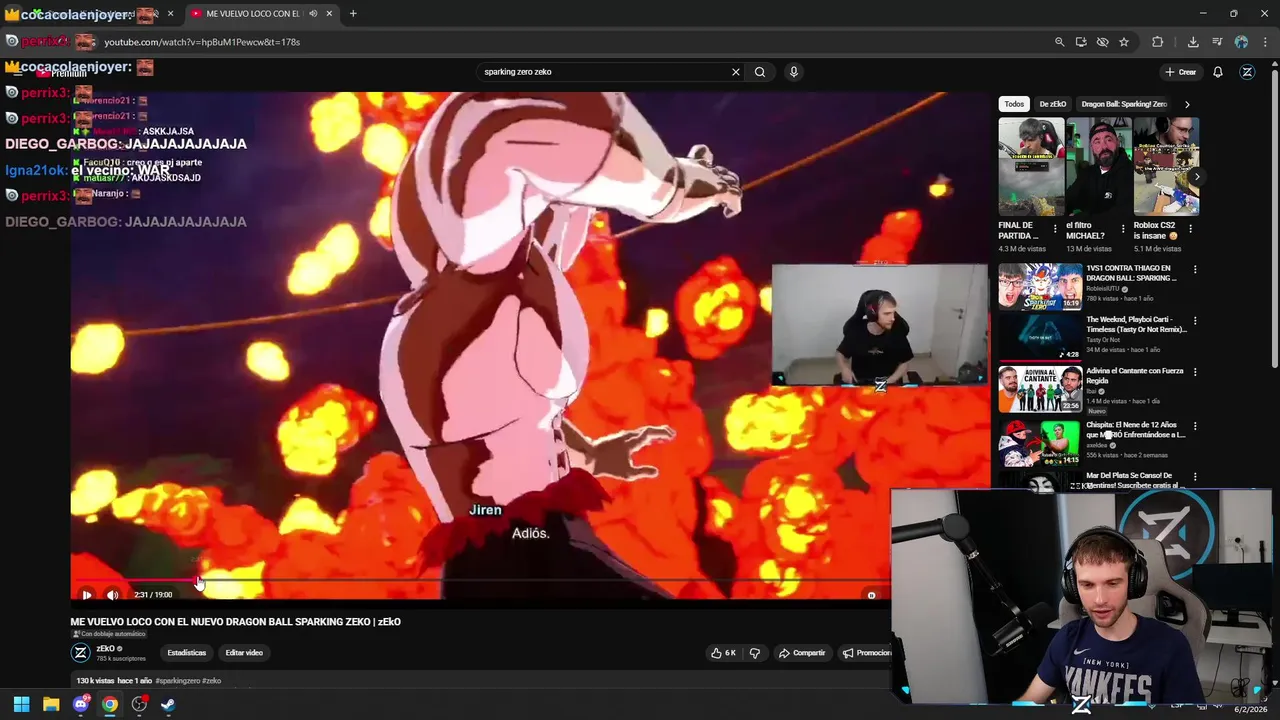Image resolution: width=1280 pixels, height=720 pixels.
Task: Open the Estadísticas button
Action: [x=186, y=653]
